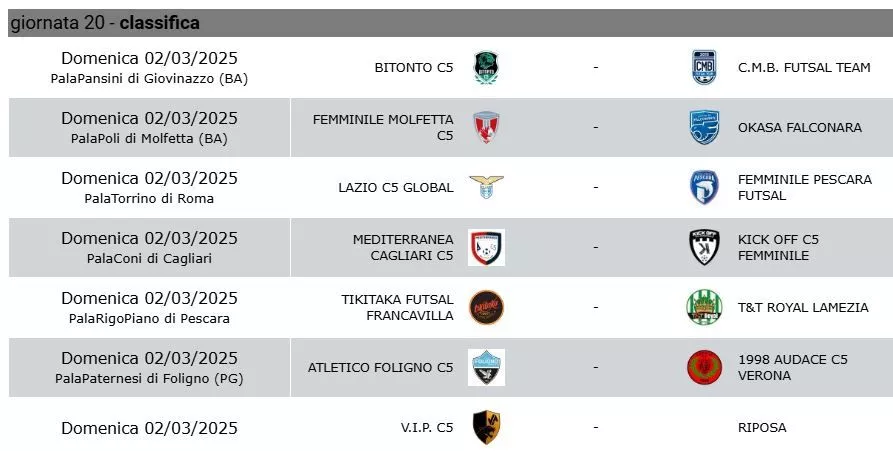Click the Atletico Foligno C5 shield icon
The image size is (893, 451).
(486, 367)
